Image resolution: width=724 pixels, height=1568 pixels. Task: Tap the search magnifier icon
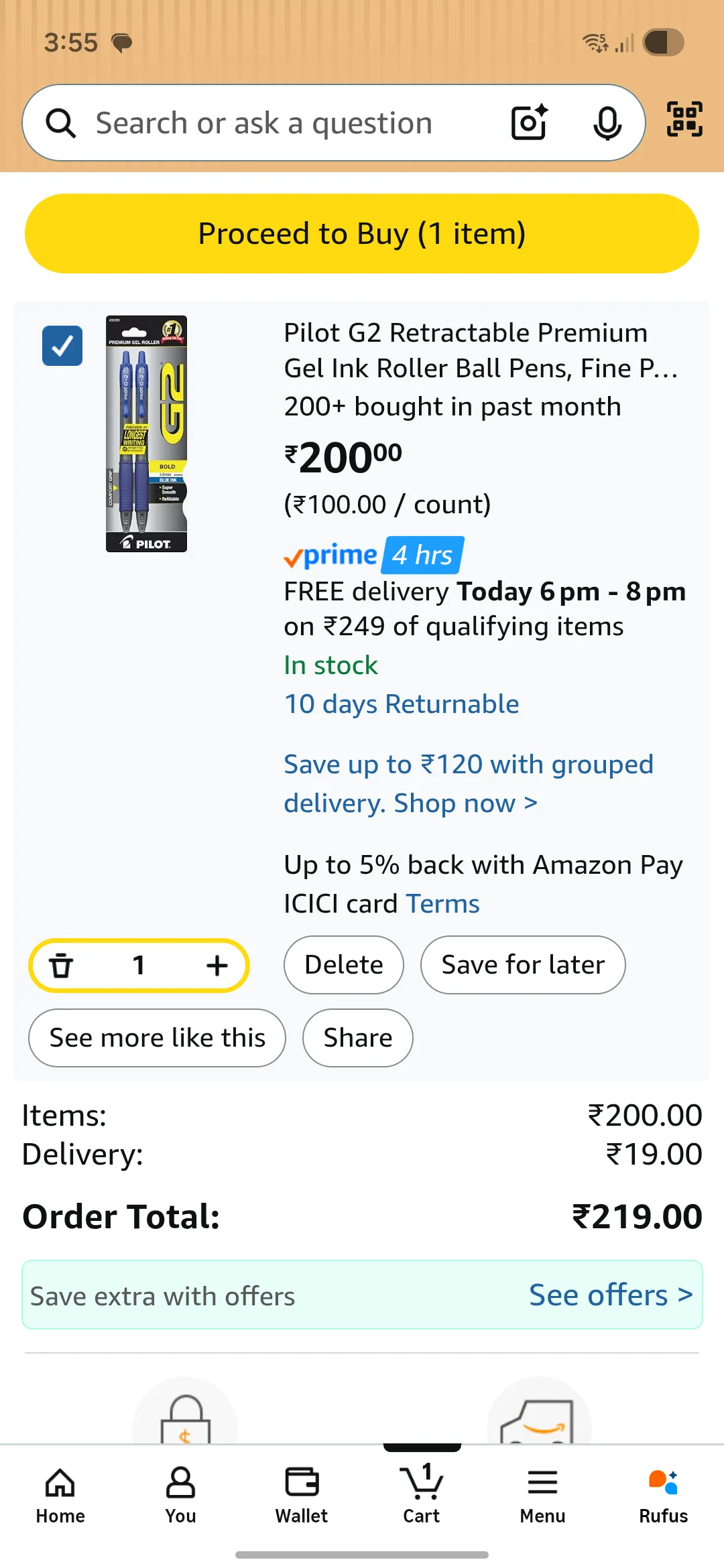click(61, 123)
